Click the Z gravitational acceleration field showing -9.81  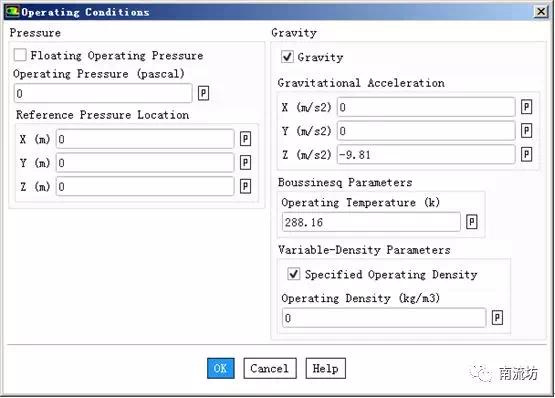(x=426, y=154)
